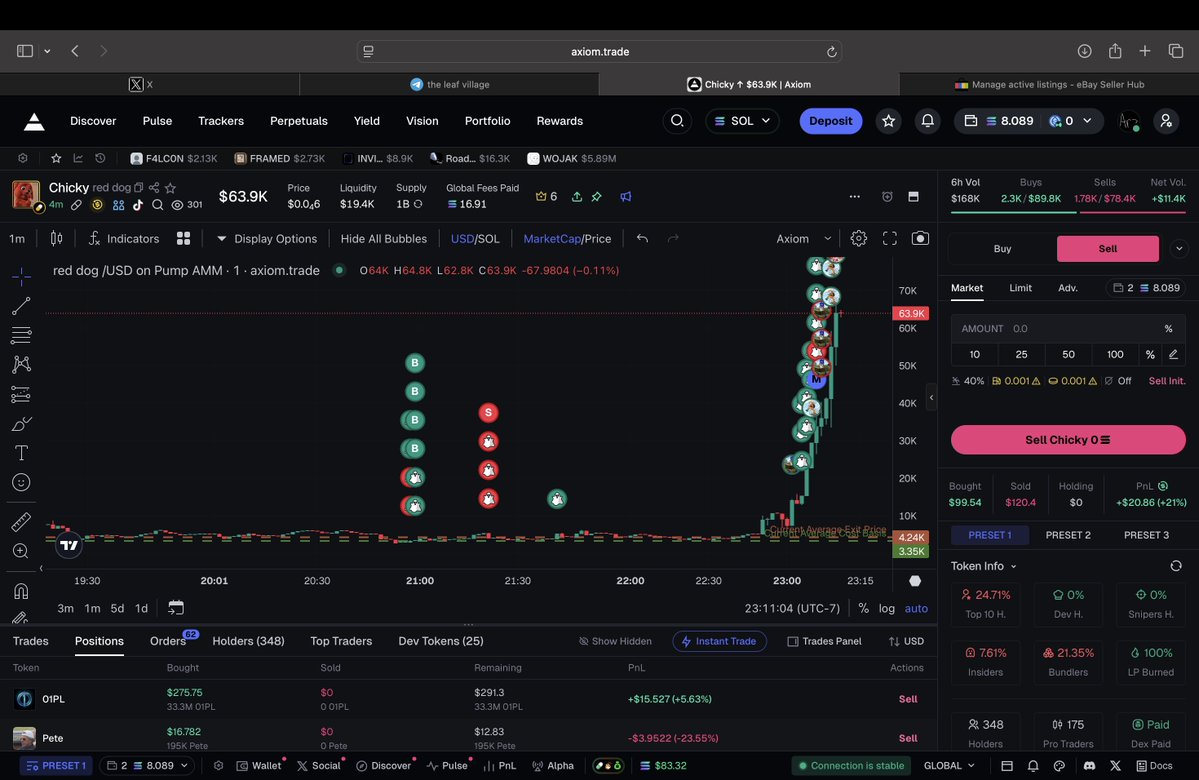Toggle Show Hidden positions
The height and width of the screenshot is (780, 1199).
click(x=616, y=641)
